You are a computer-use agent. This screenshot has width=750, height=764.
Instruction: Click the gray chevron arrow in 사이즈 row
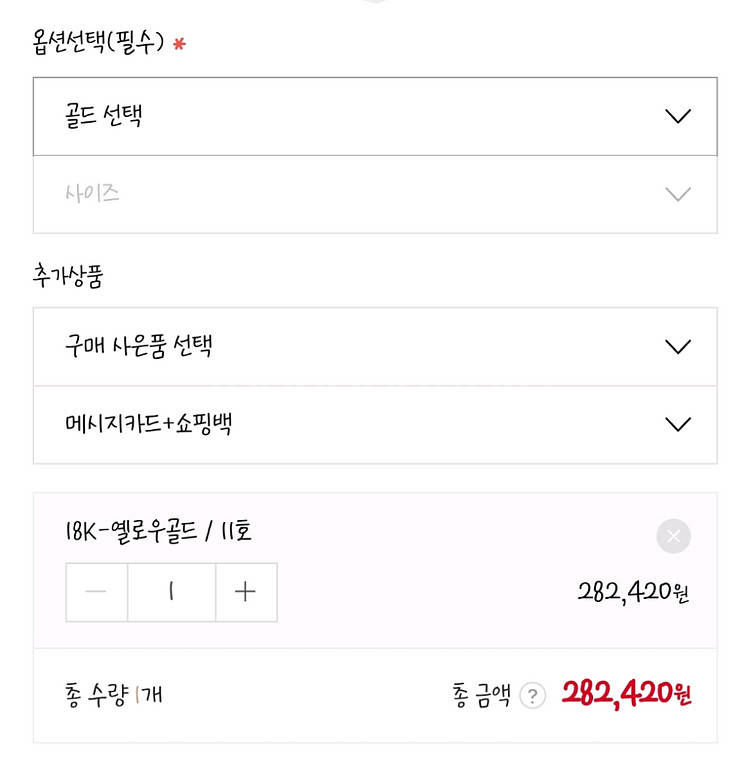678,194
